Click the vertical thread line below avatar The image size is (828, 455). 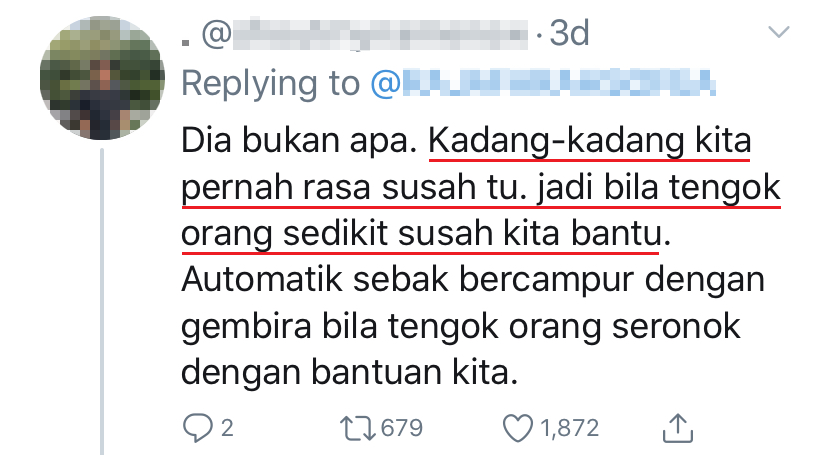(x=102, y=301)
